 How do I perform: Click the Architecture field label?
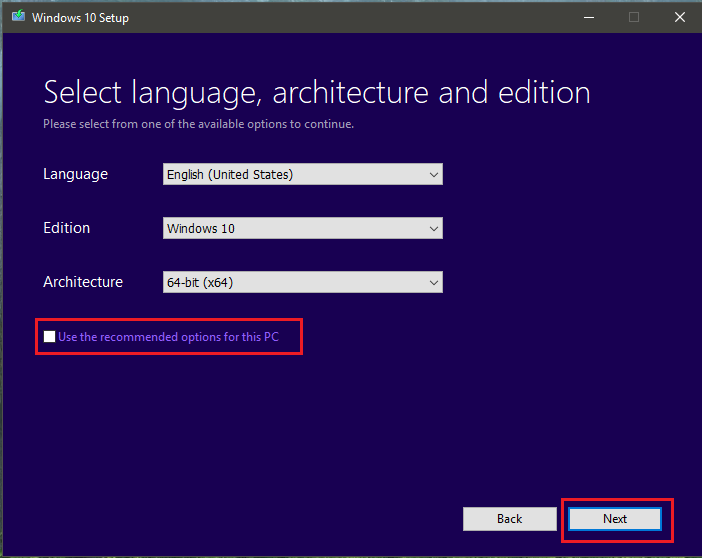(x=83, y=282)
